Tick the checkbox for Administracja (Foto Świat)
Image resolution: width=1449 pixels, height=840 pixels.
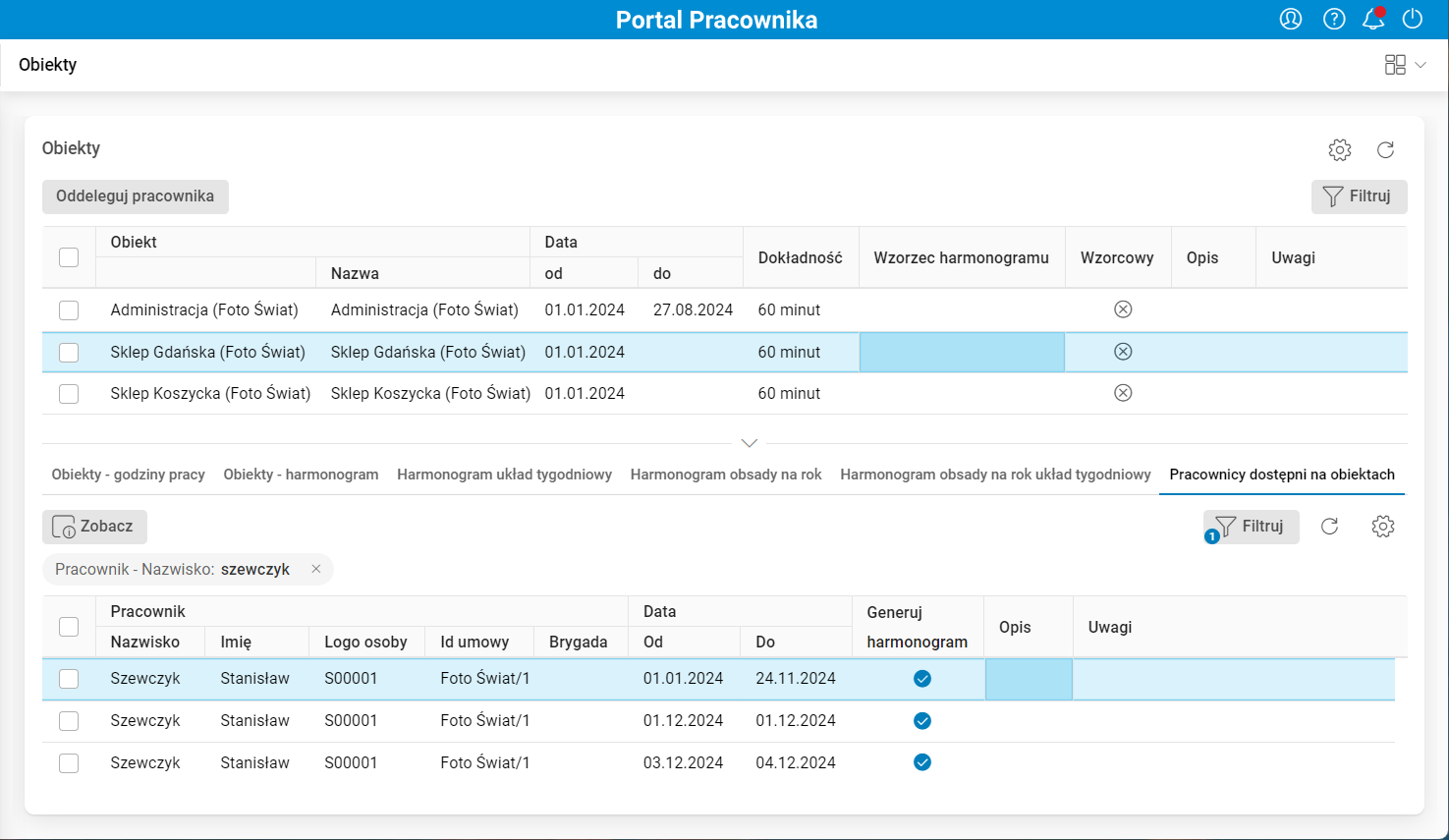[x=69, y=310]
